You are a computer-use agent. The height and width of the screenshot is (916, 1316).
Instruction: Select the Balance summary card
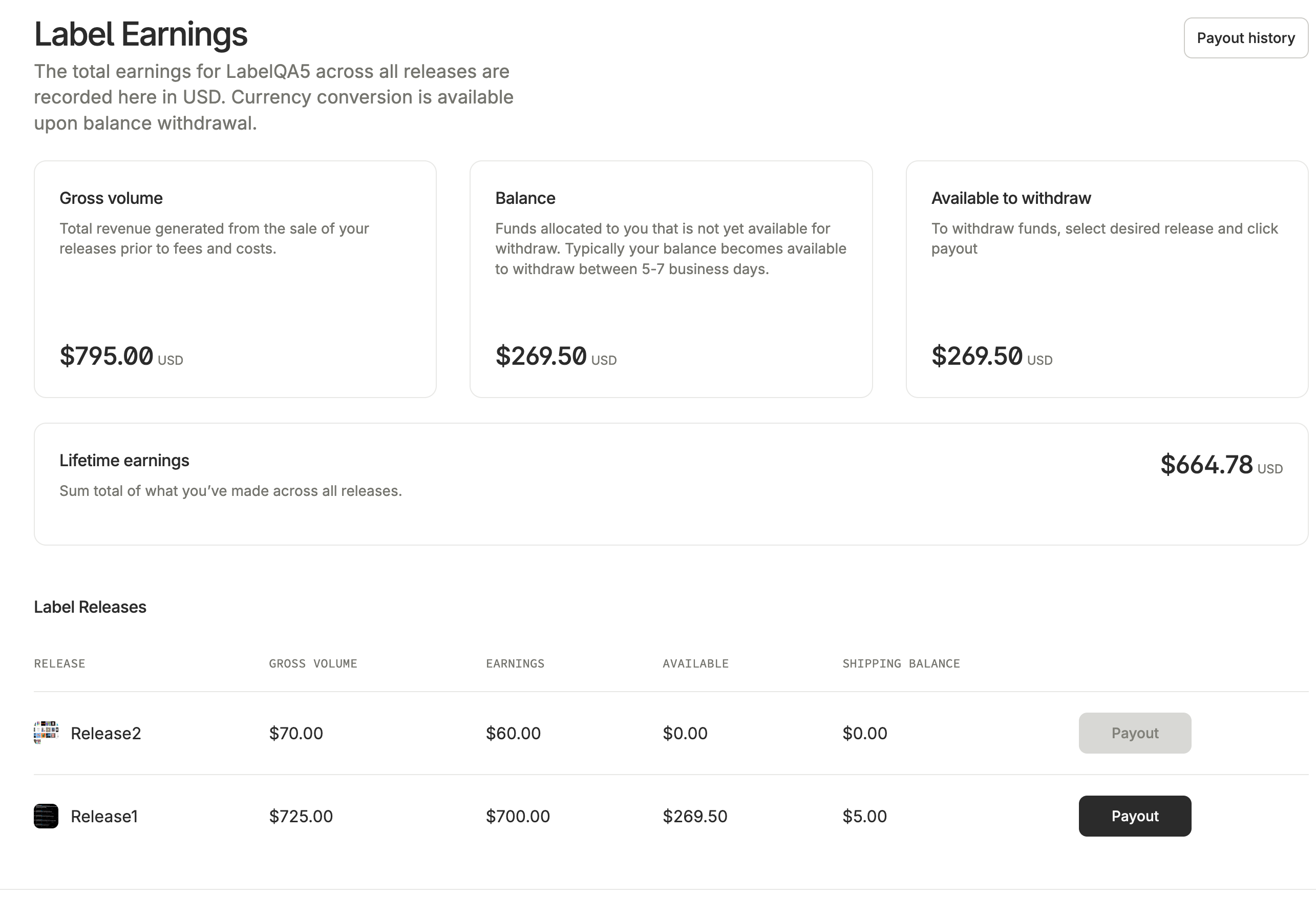pyautogui.click(x=671, y=279)
